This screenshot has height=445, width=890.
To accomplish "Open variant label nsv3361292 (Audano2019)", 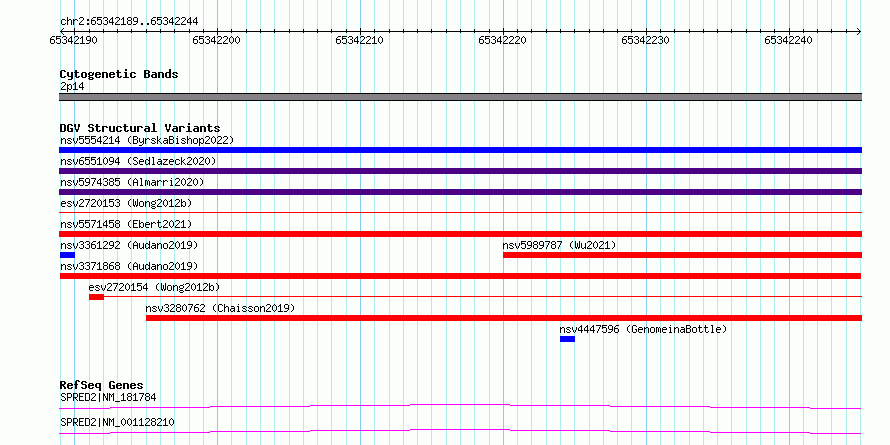I will [129, 245].
